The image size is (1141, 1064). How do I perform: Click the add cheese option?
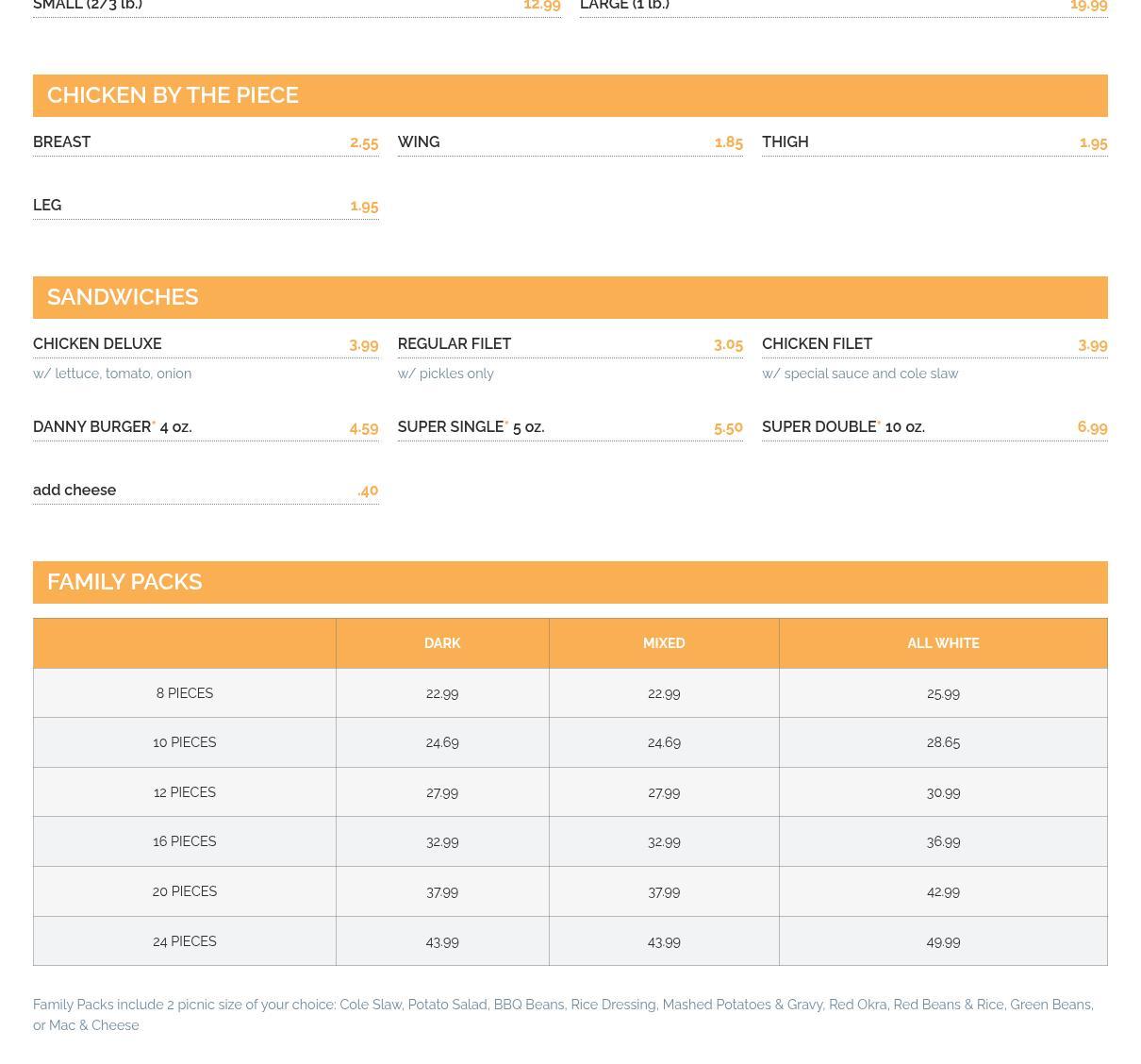74,490
